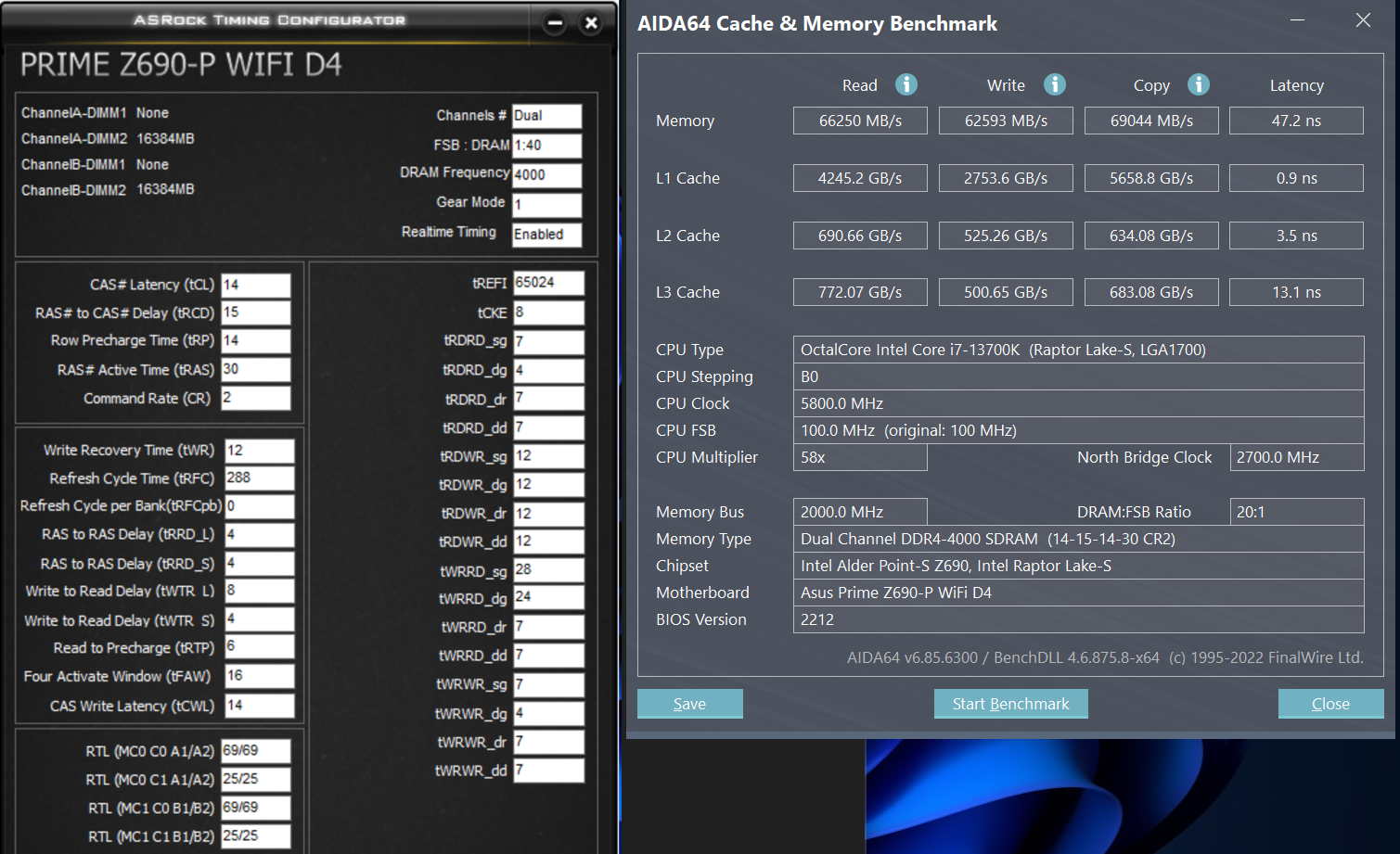Click the North Bridge Clock value 2700.0 MHz
Image resolution: width=1400 pixels, height=854 pixels.
[x=1297, y=457]
